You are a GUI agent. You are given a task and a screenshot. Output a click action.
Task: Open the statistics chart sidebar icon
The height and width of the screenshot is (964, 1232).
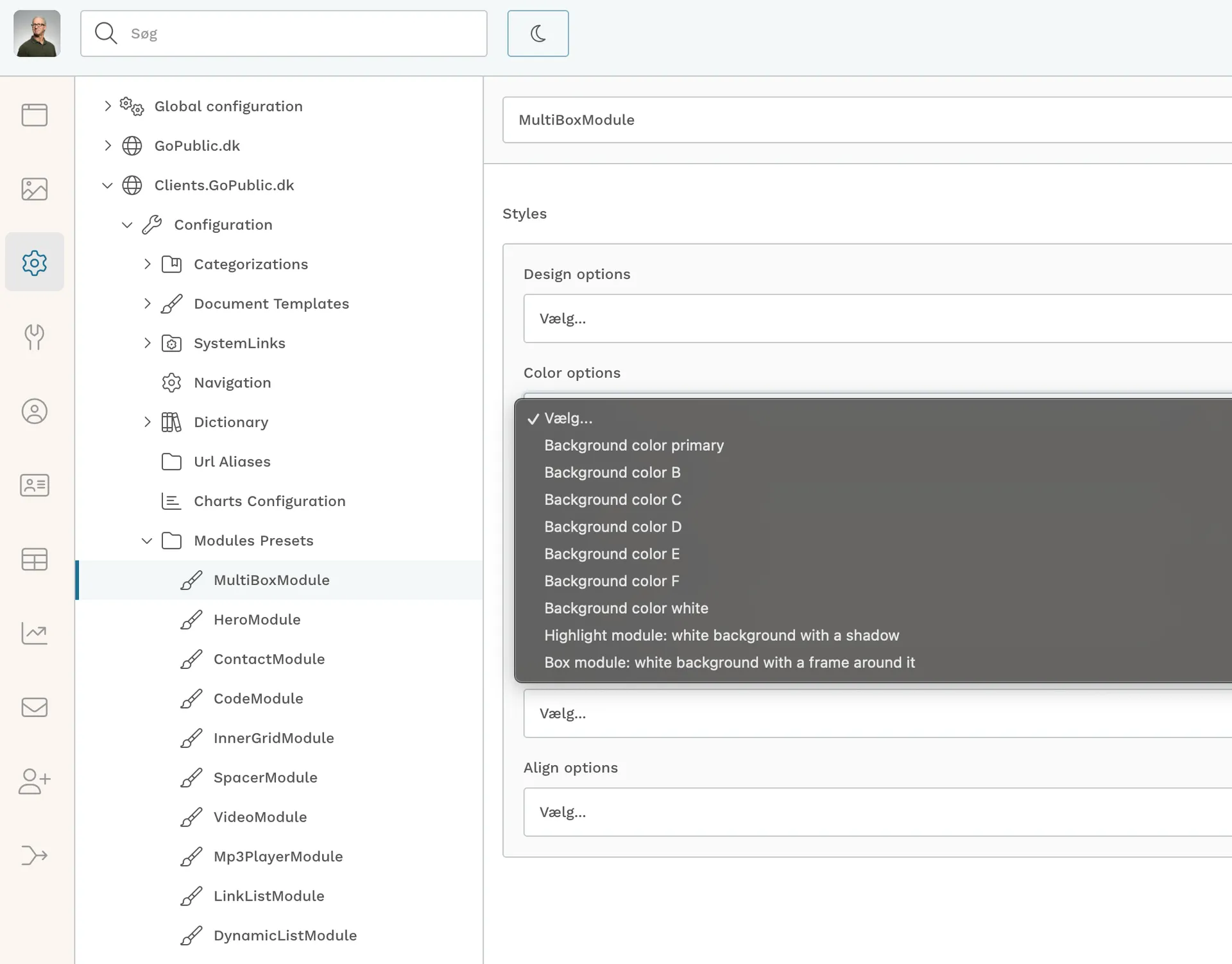coord(35,633)
